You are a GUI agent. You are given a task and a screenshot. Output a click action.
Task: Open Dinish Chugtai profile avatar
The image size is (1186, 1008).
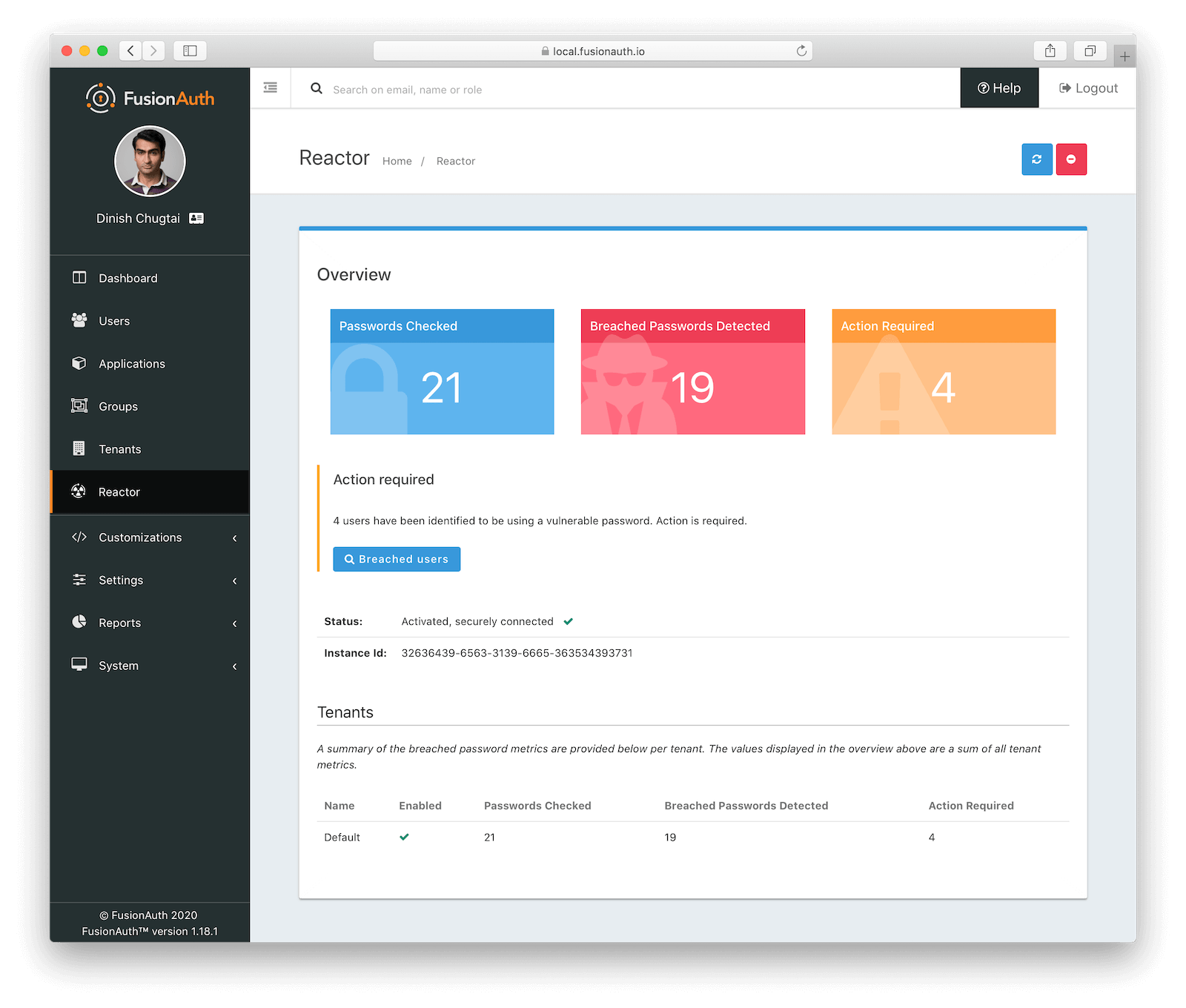tap(150, 161)
